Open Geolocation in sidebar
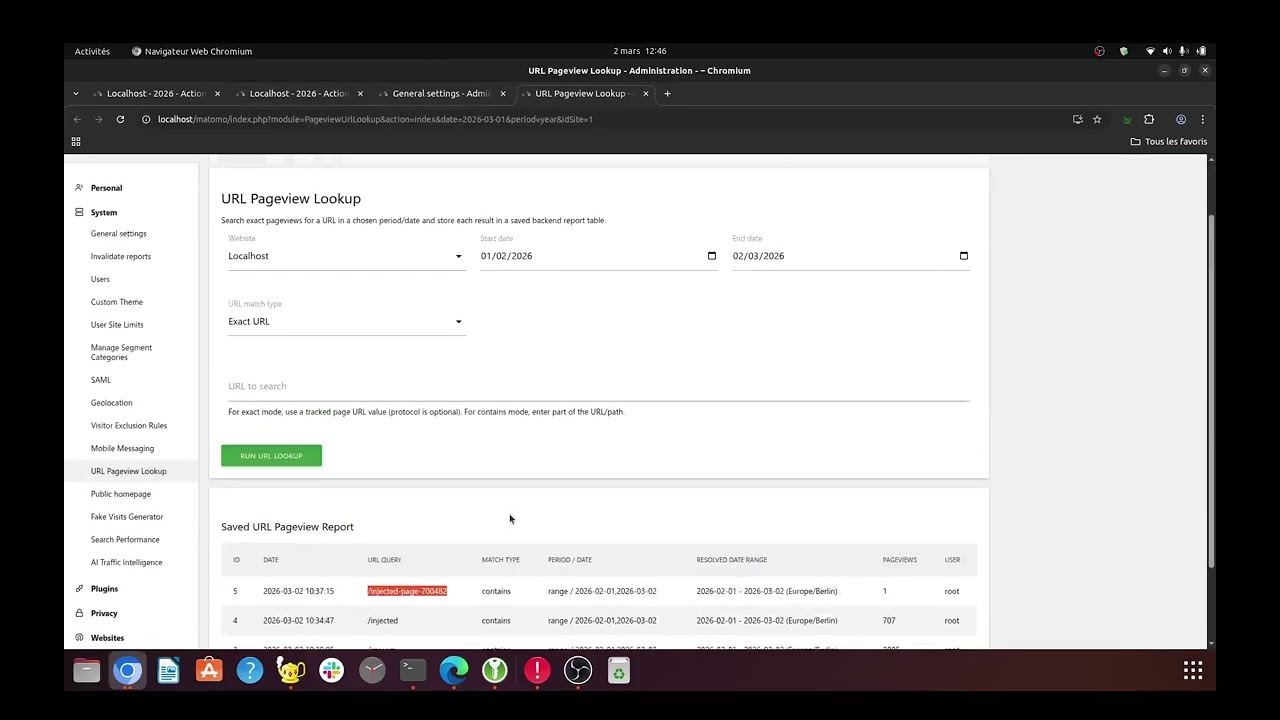The width and height of the screenshot is (1280, 720). (111, 403)
